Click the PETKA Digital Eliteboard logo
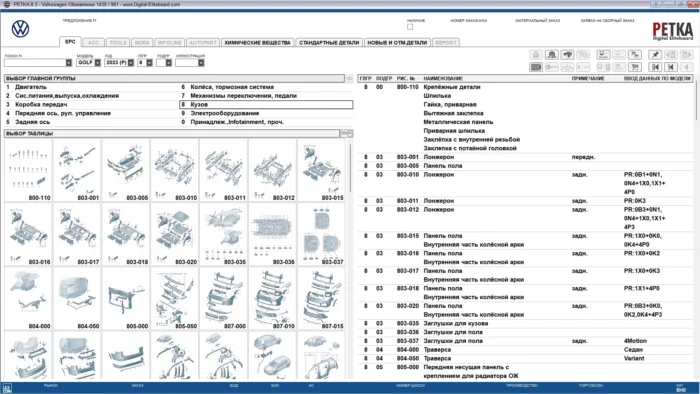The height and width of the screenshot is (394, 700). point(672,31)
